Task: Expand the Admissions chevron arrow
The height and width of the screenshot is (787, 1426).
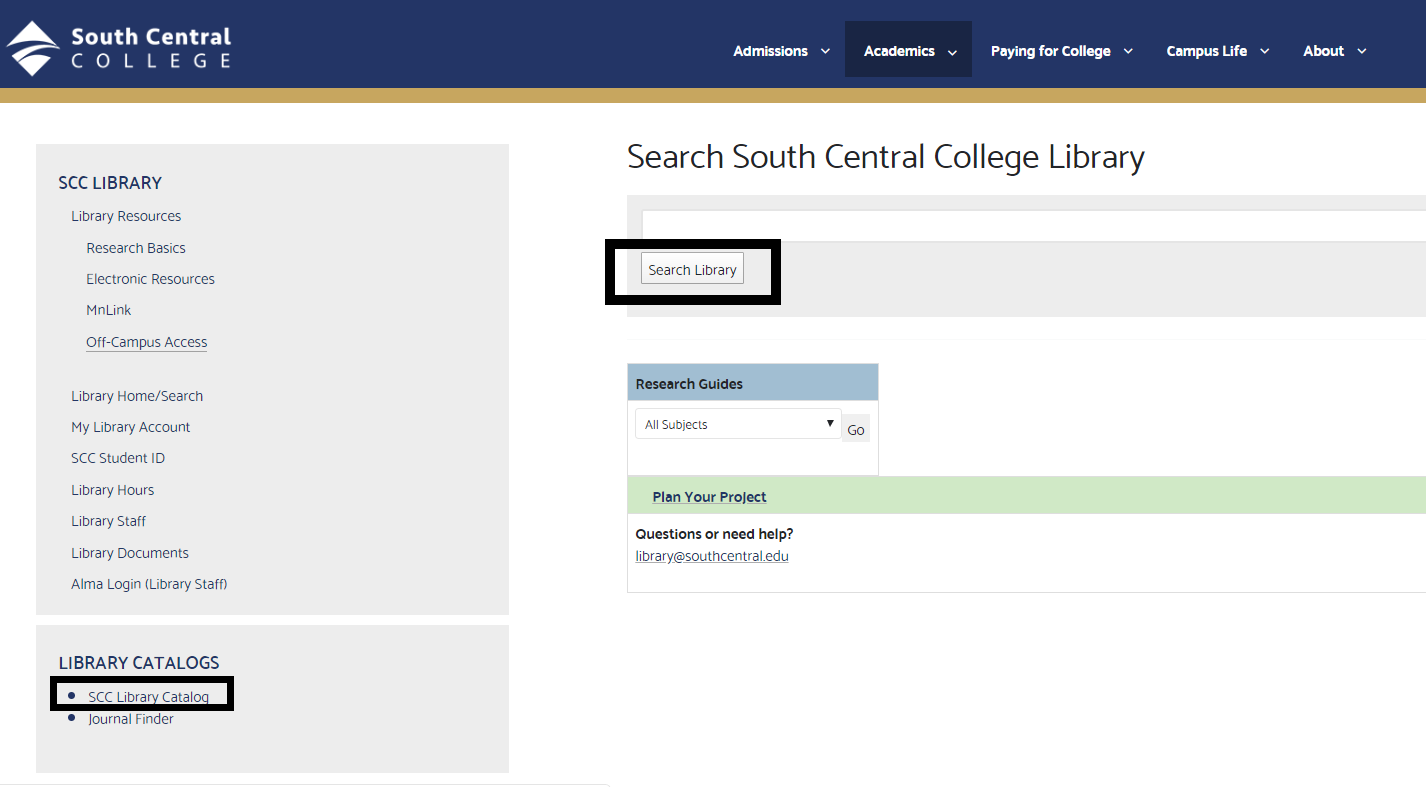Action: click(x=825, y=52)
